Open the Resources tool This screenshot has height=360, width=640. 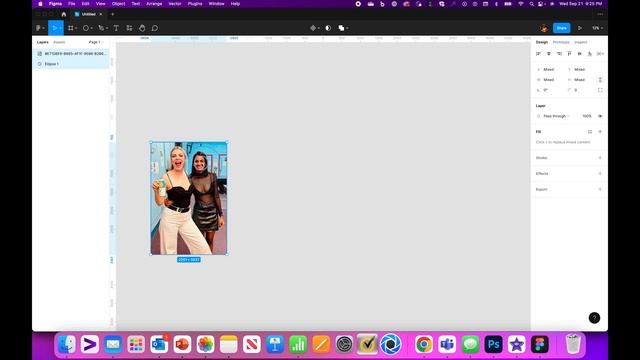pos(129,28)
